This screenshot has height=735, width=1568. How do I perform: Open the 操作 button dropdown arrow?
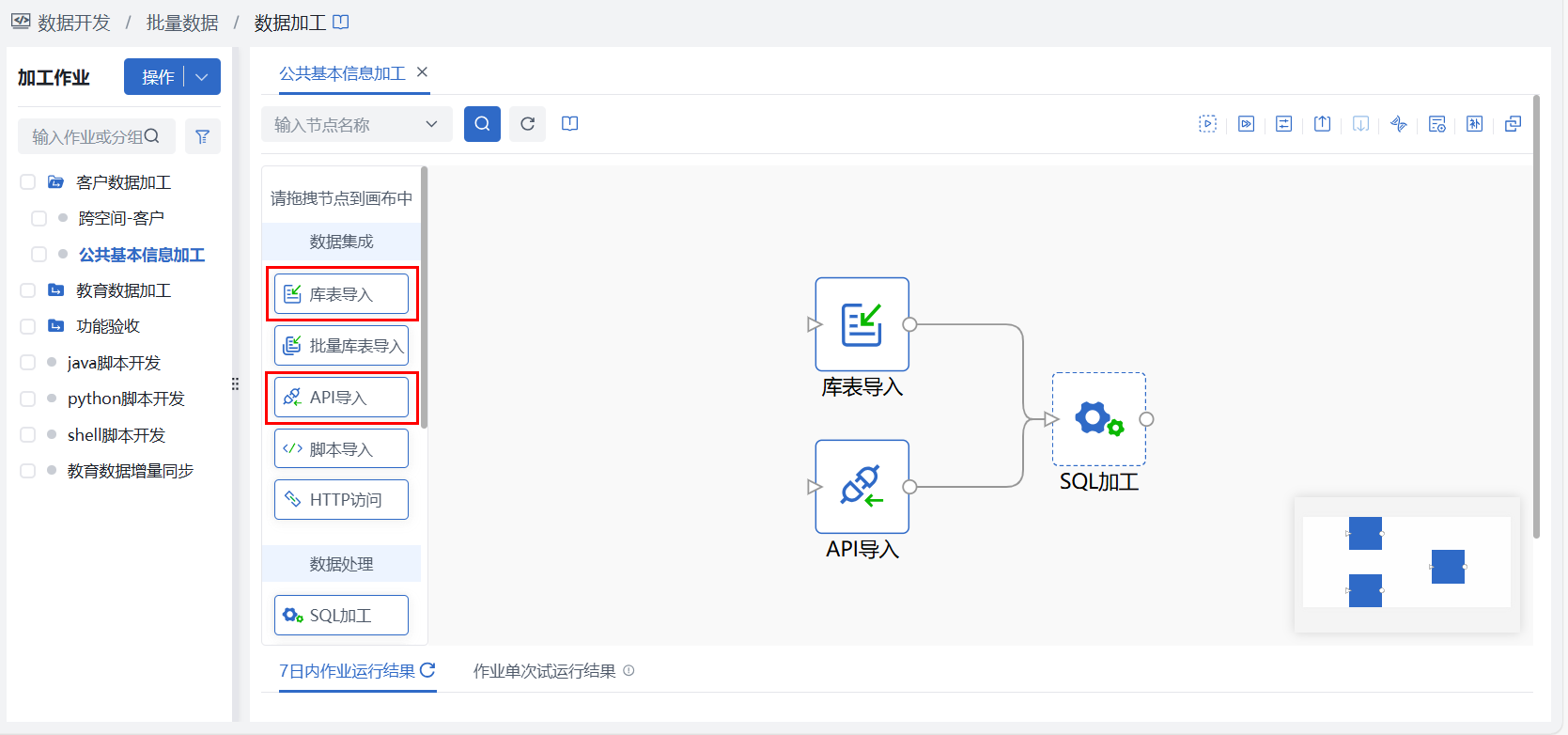pyautogui.click(x=202, y=77)
